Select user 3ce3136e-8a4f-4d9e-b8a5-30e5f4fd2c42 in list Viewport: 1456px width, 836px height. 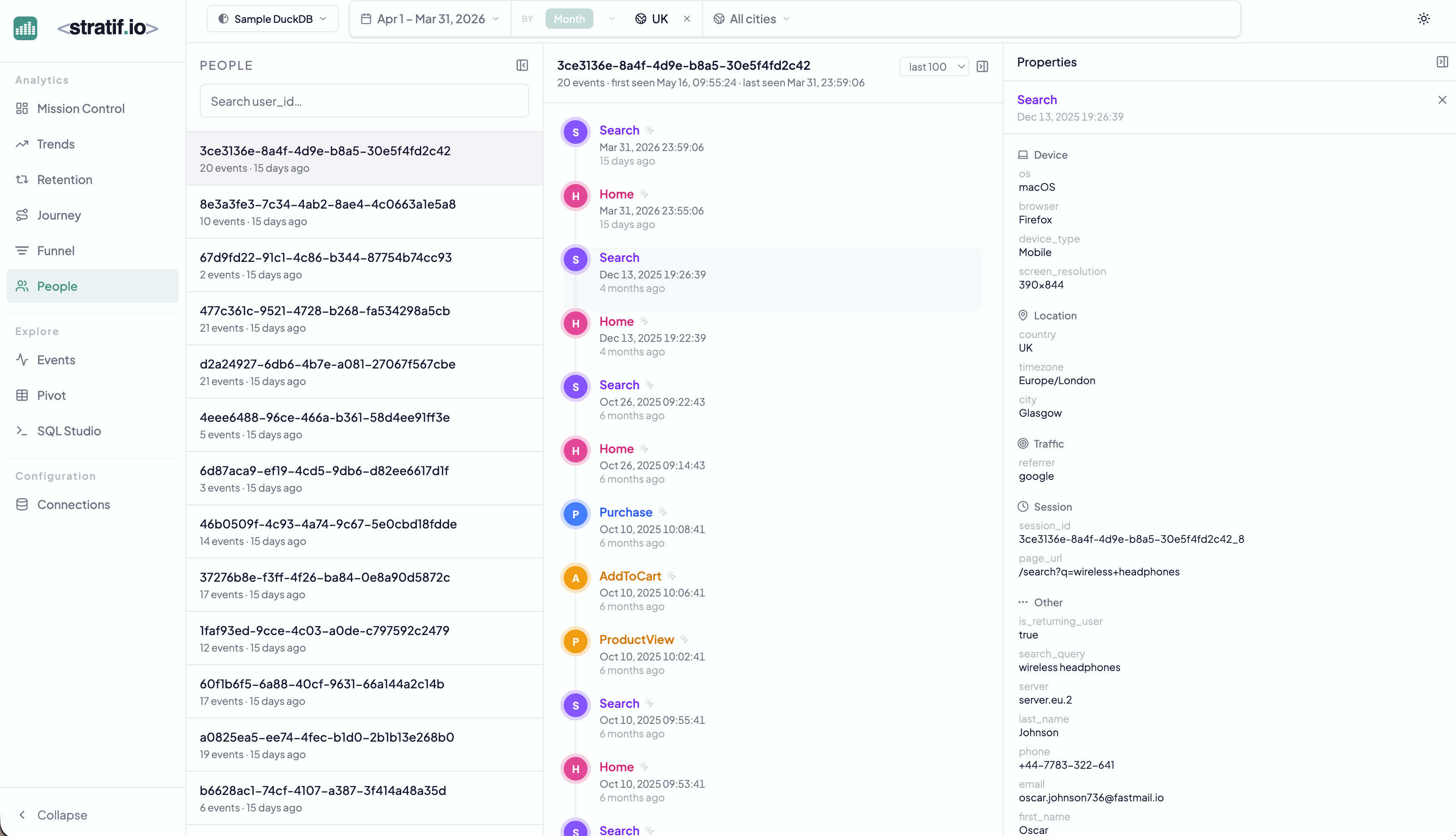364,159
